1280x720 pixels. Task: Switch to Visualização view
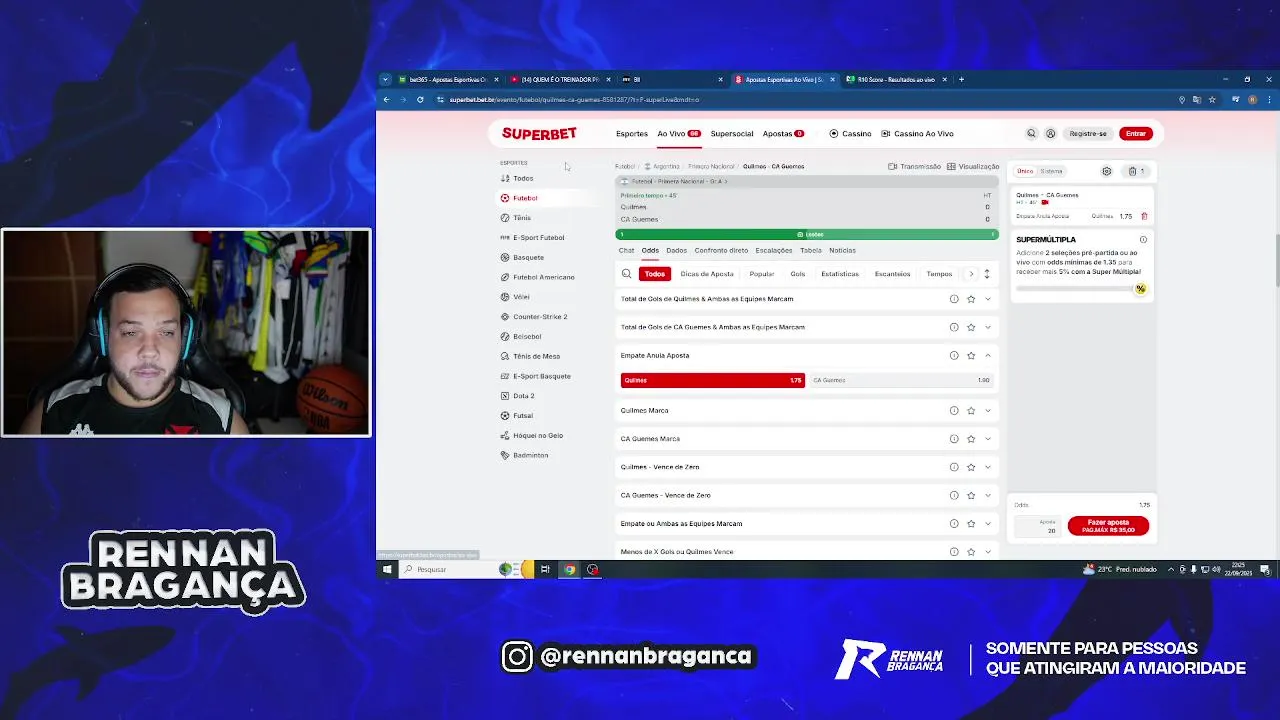click(973, 166)
